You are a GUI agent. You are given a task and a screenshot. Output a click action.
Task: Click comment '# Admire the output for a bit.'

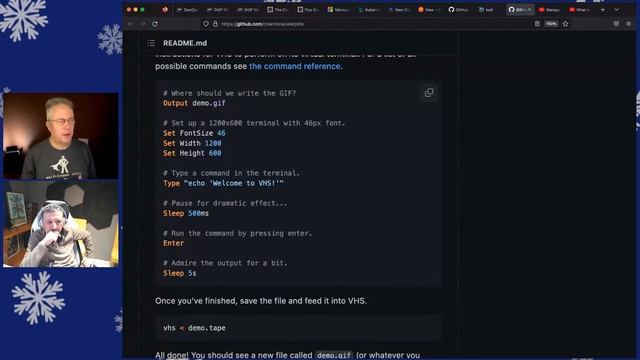click(225, 263)
